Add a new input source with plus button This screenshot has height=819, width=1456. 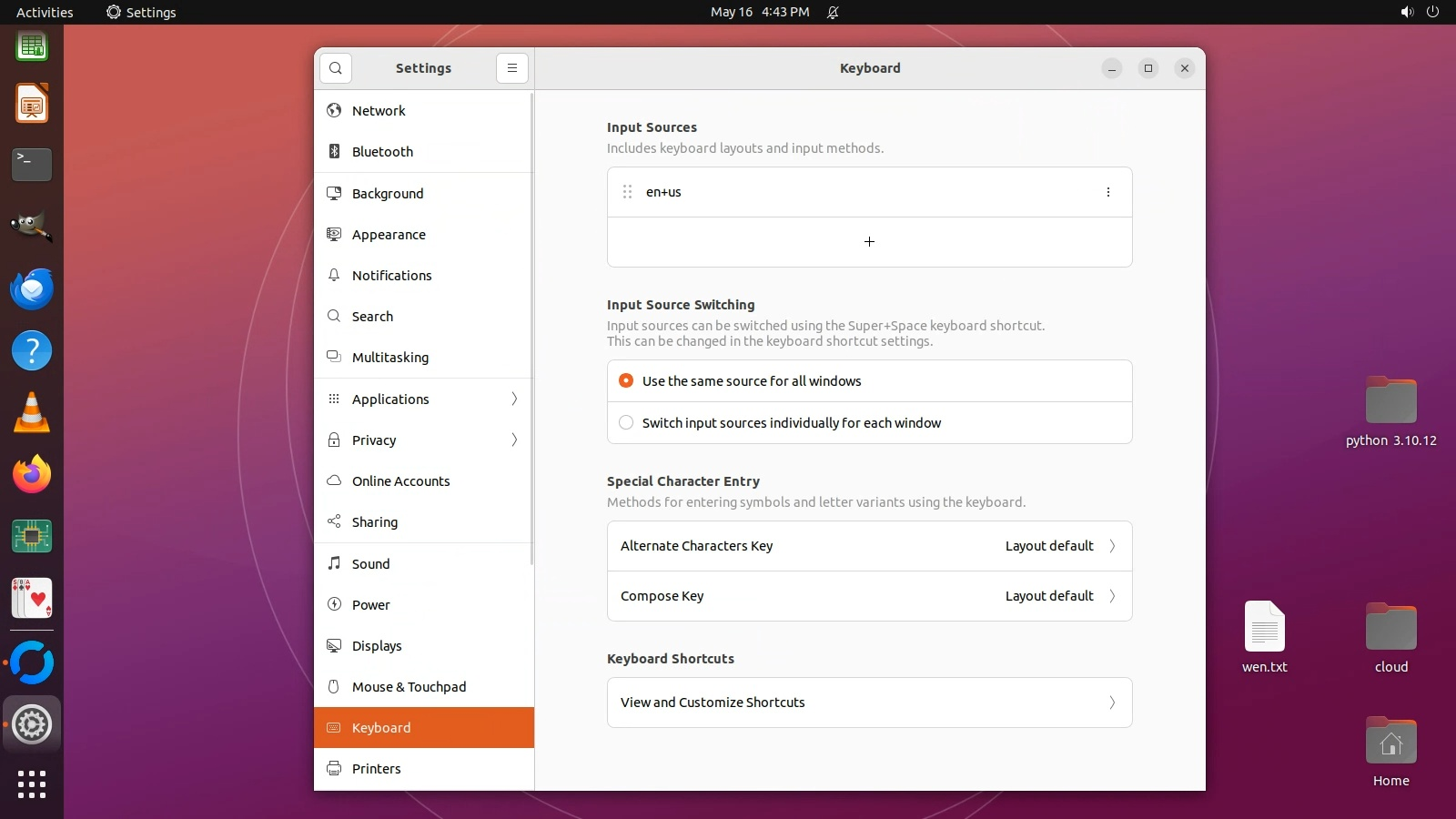coord(869,242)
